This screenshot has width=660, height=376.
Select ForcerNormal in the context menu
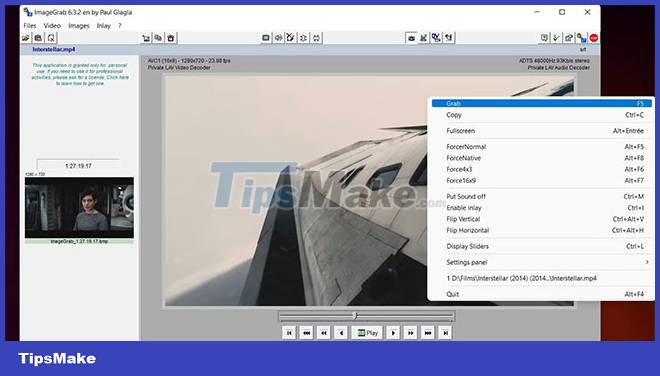[542, 147]
